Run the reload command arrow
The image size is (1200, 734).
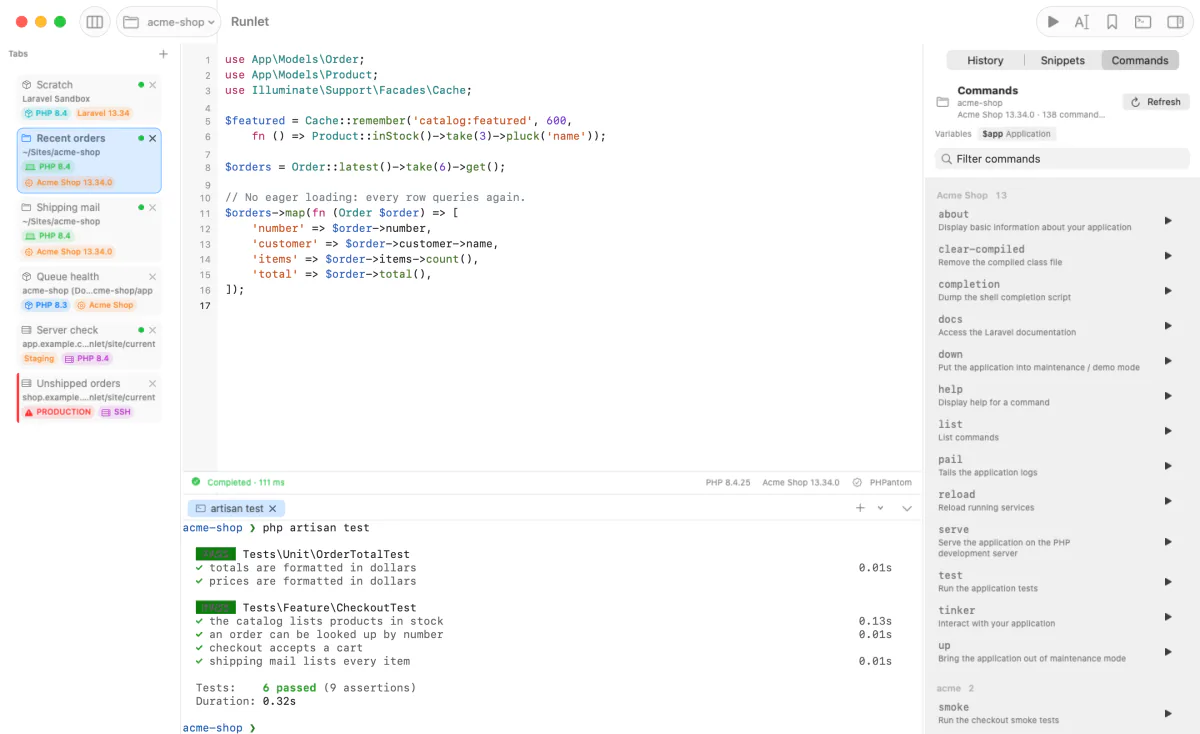[1168, 500]
